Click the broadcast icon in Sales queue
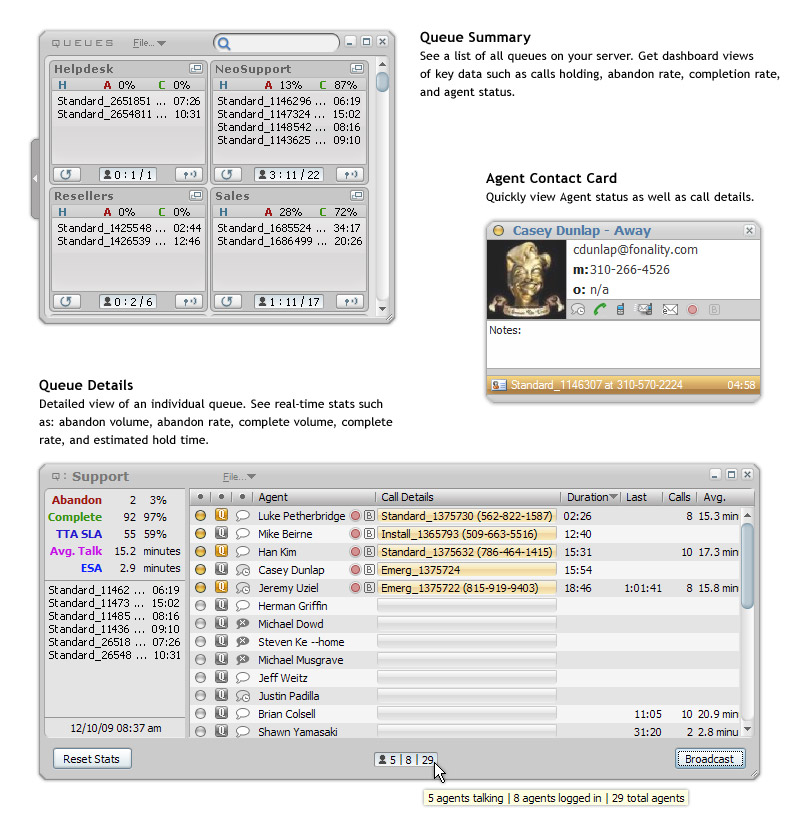This screenshot has width=800, height=830. click(x=349, y=301)
